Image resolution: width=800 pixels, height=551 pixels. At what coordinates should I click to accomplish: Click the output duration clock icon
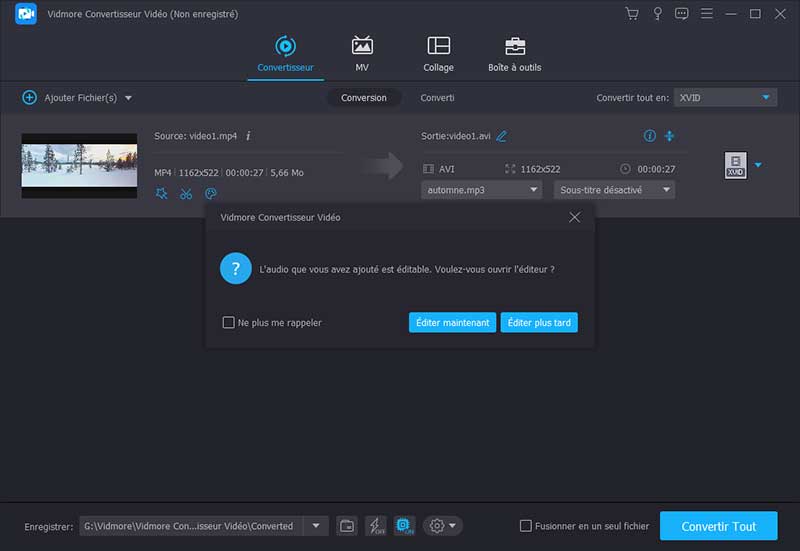coord(625,169)
